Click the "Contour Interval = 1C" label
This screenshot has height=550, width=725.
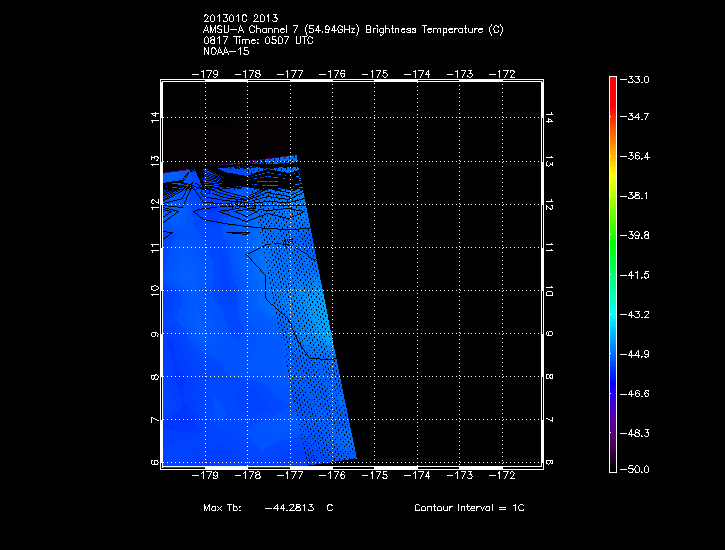469,508
